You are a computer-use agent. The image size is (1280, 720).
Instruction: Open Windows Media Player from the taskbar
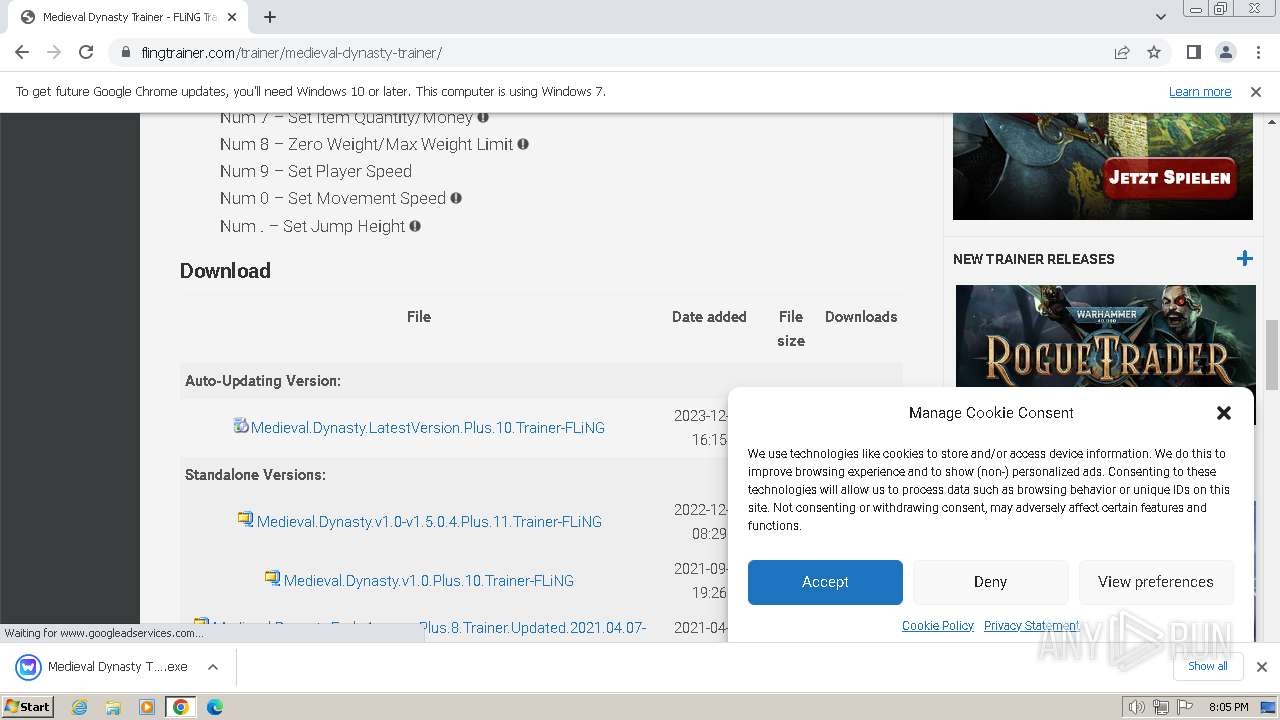coord(147,707)
